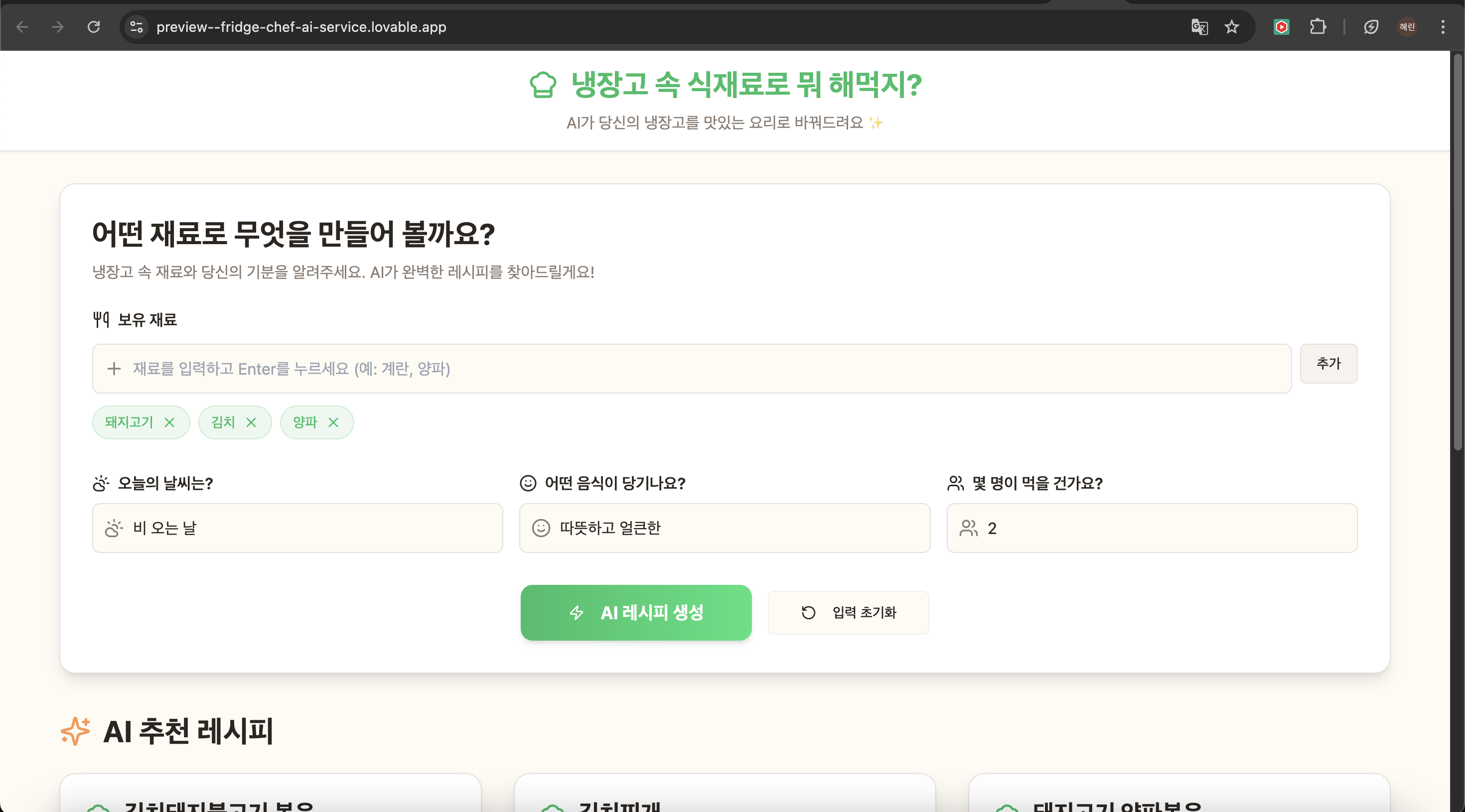This screenshot has width=1465, height=812.
Task: Bookmark this page with star icon
Action: tap(1232, 27)
